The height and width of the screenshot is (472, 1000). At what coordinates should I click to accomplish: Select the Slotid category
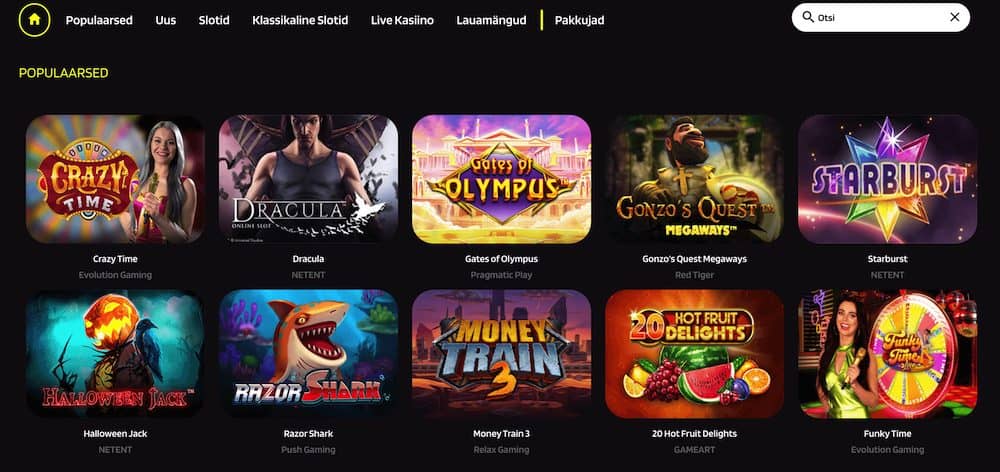pos(214,20)
